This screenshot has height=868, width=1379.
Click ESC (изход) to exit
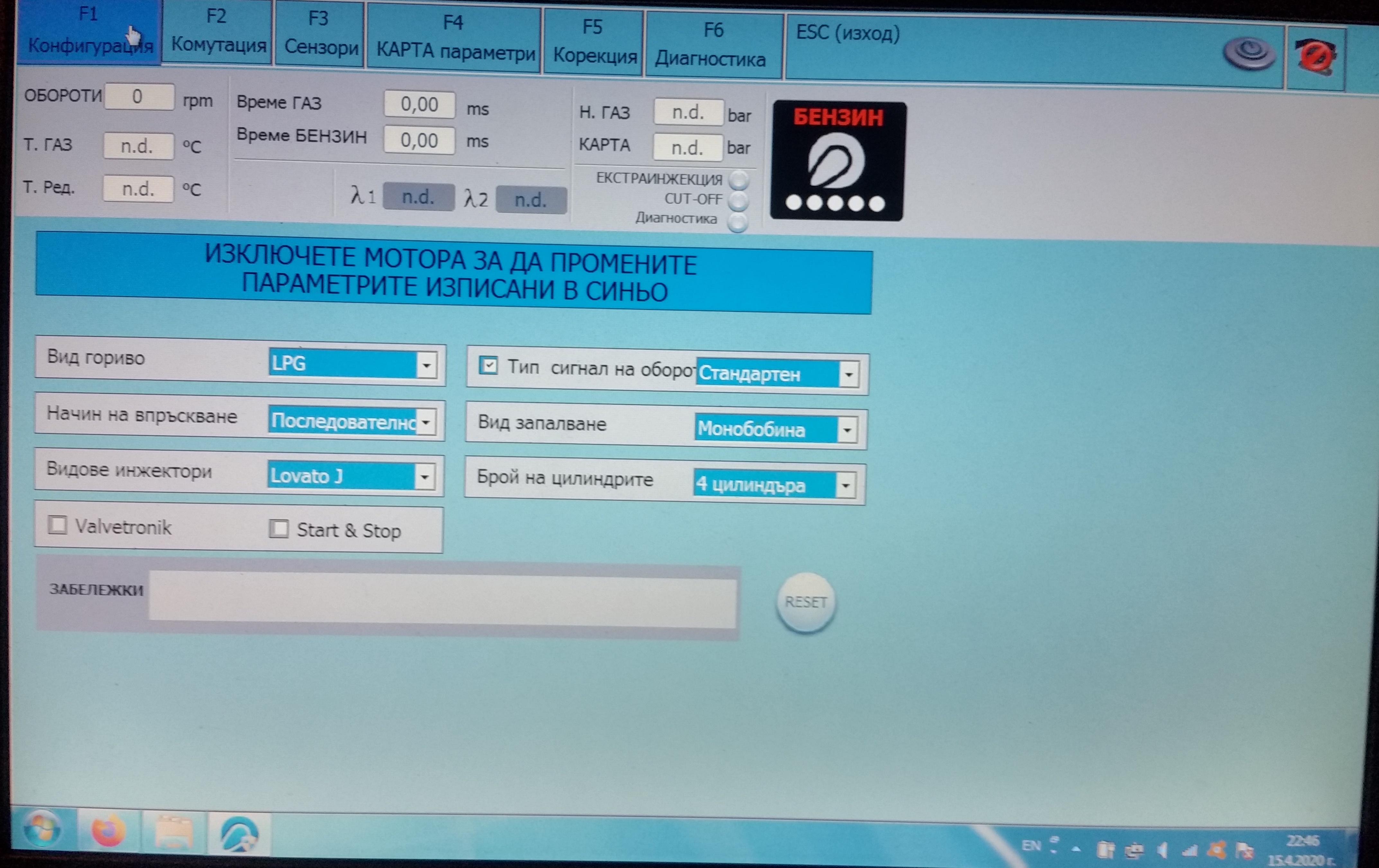[847, 33]
